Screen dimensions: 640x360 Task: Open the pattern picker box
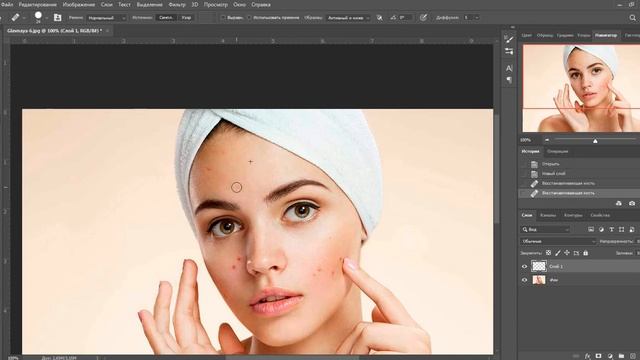point(207,18)
